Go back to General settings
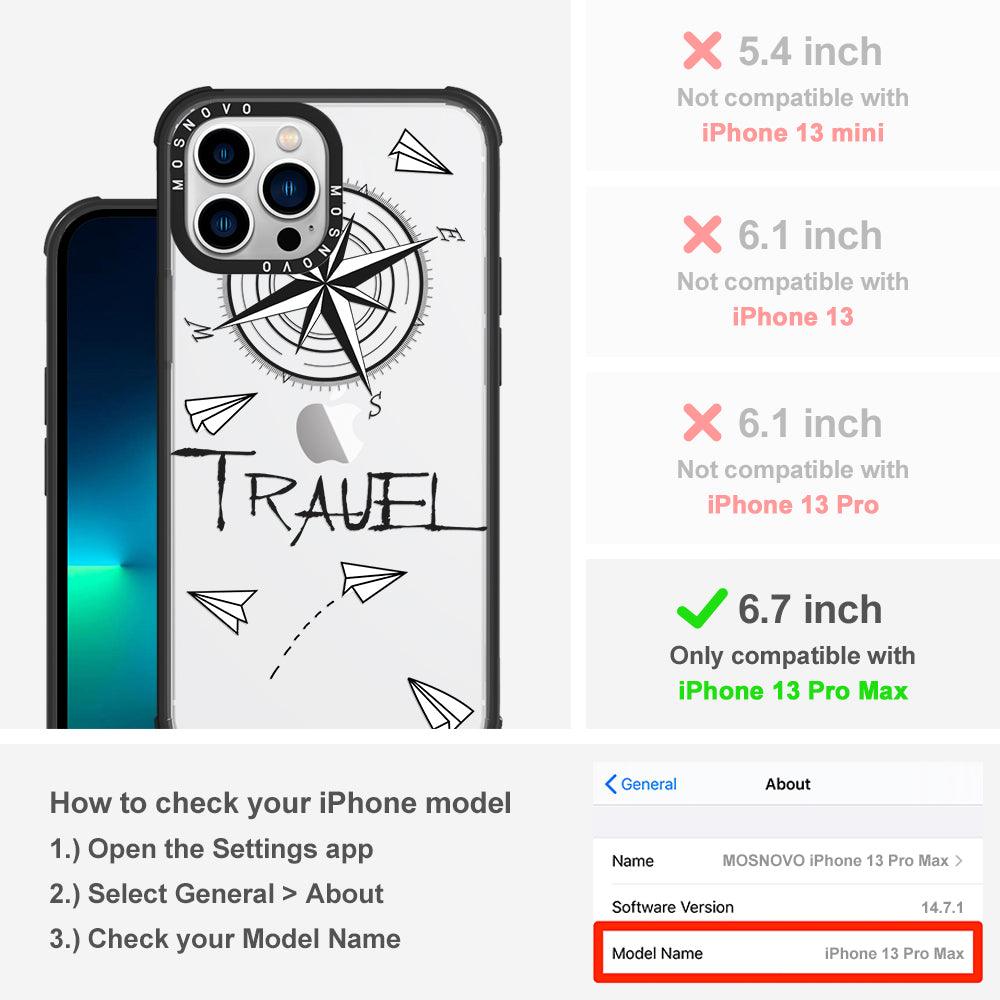This screenshot has height=1000, width=1000. [x=641, y=784]
